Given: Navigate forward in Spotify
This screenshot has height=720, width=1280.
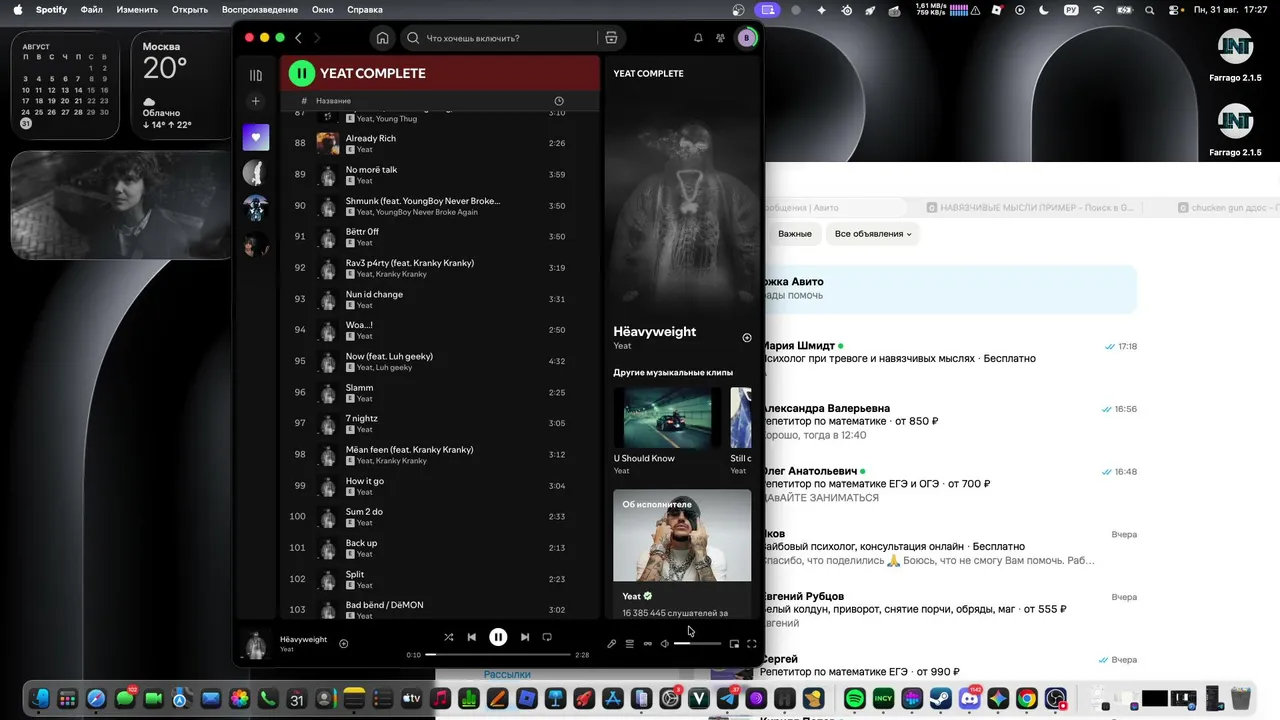Looking at the screenshot, I should click(x=317, y=38).
